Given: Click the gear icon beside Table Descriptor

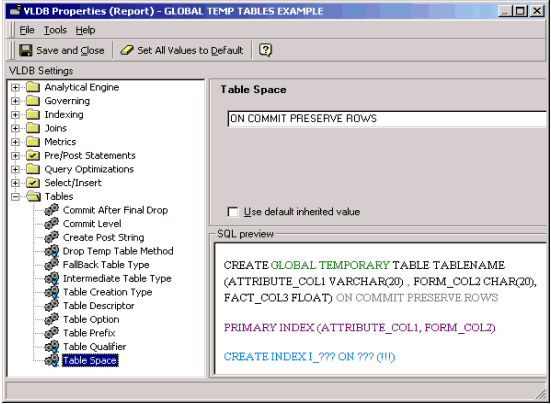Looking at the screenshot, I should 51,306.
